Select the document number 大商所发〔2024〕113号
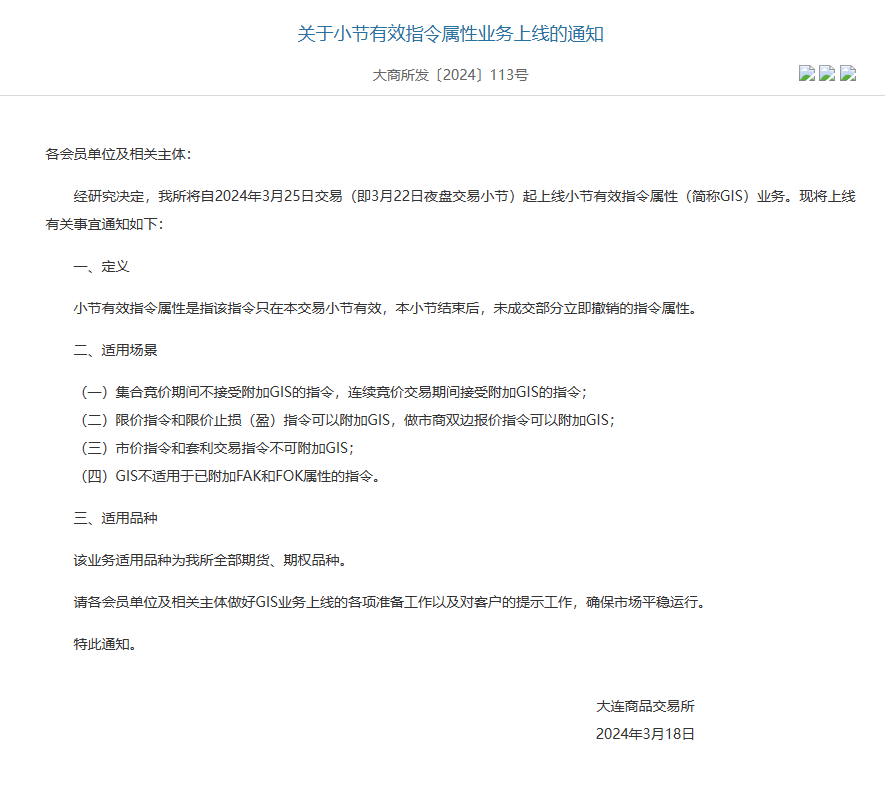885x788 pixels. [450, 75]
